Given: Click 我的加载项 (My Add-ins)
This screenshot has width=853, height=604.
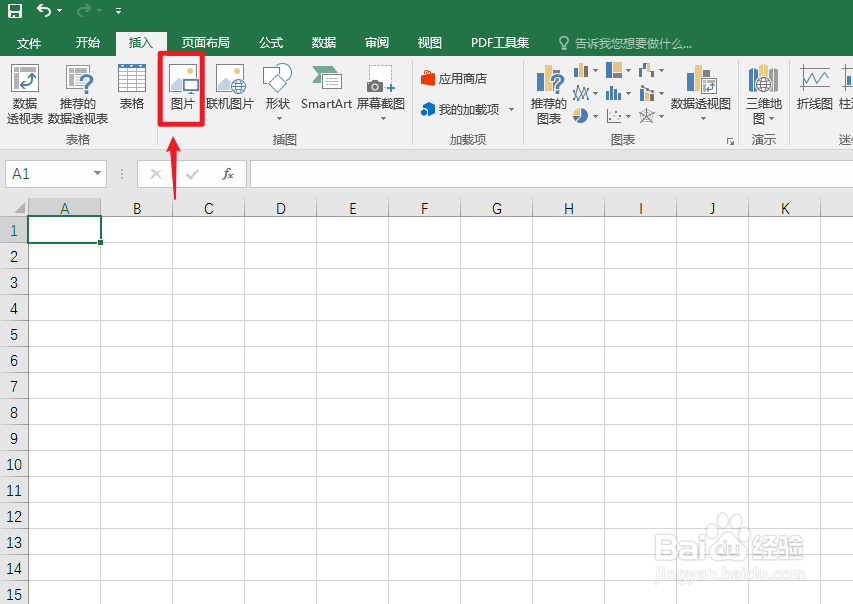Looking at the screenshot, I should [466, 109].
